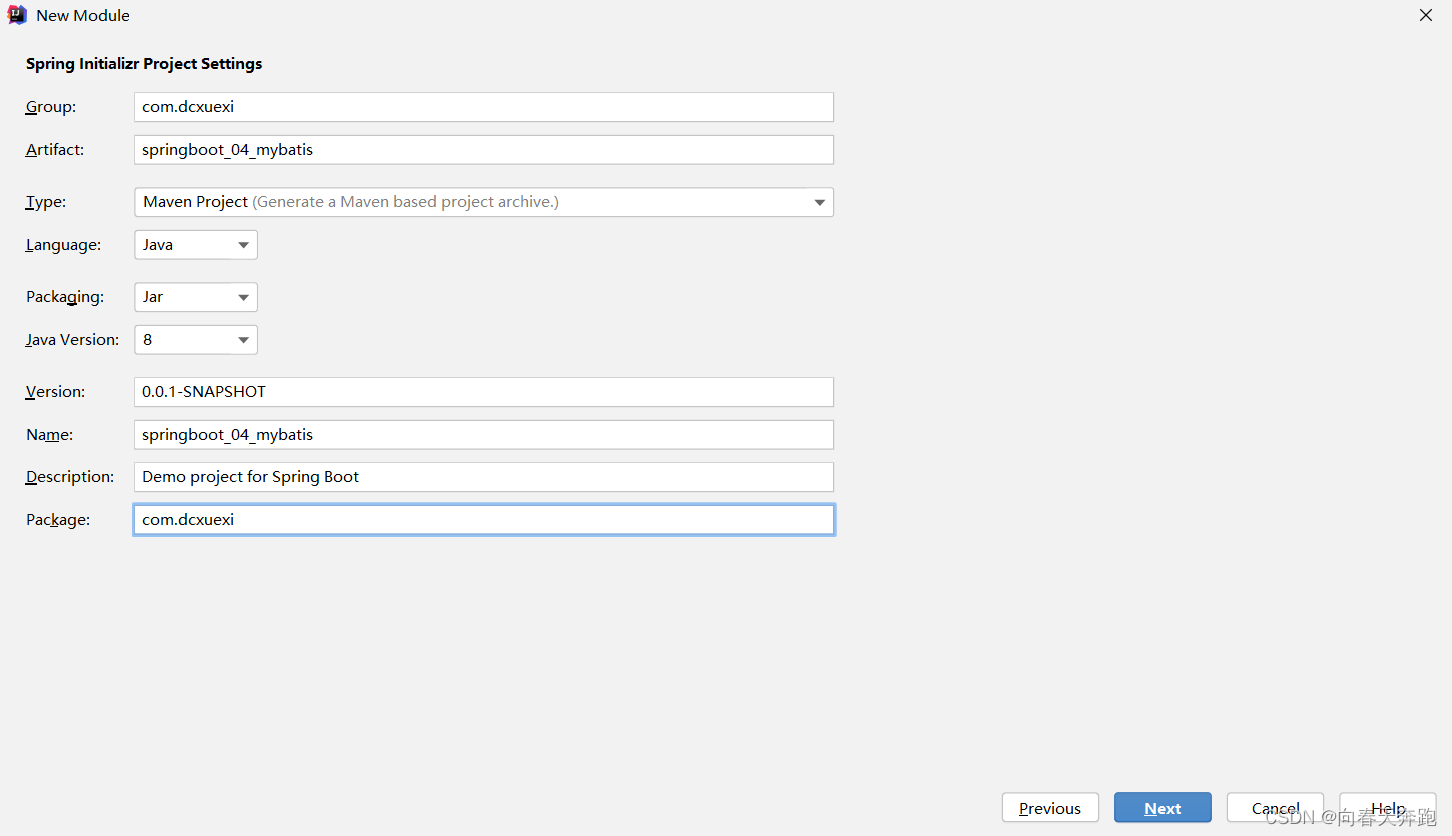Expand the Language combo box
The image size is (1452, 836).
[196, 245]
